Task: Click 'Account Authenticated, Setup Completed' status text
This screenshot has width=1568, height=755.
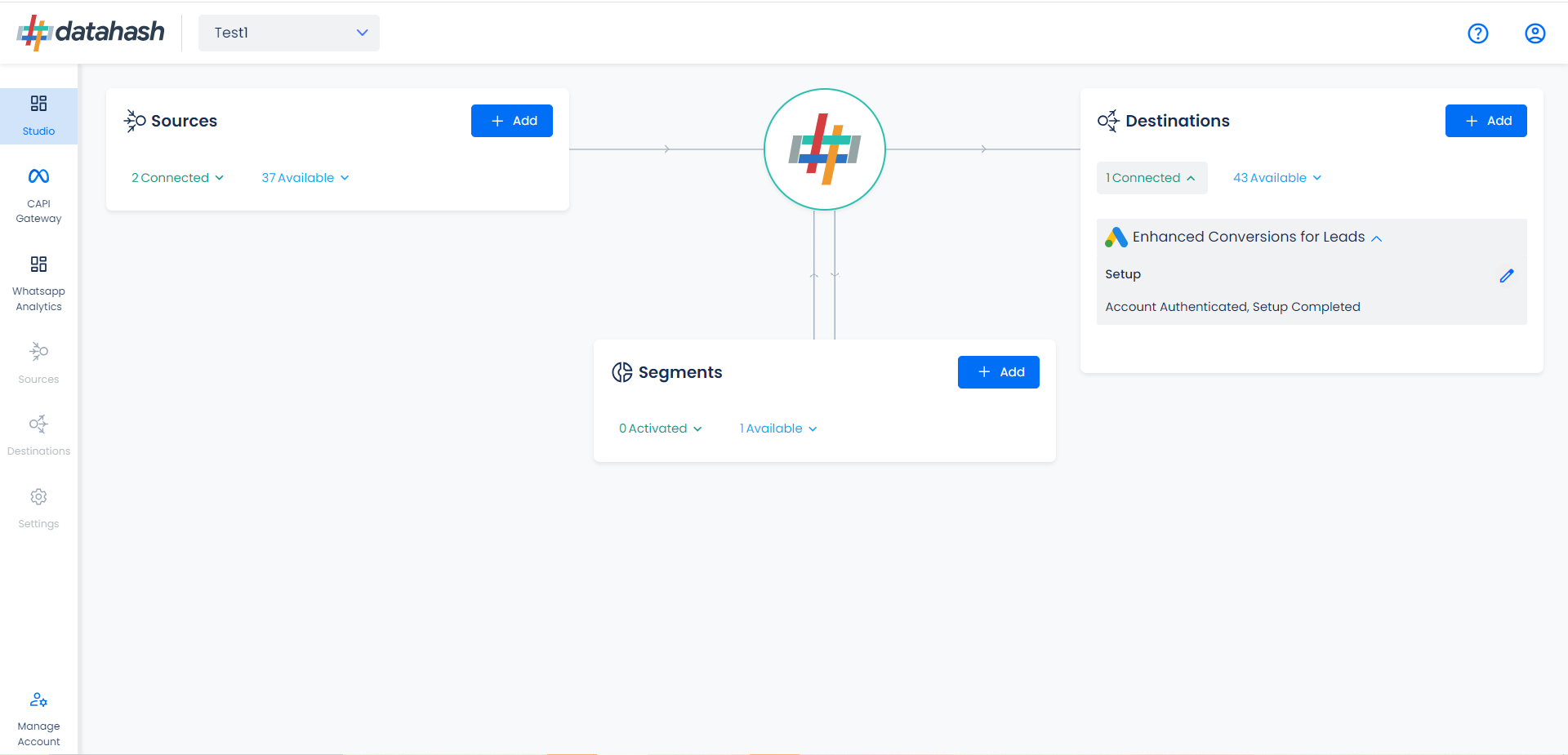Action: [x=1232, y=307]
